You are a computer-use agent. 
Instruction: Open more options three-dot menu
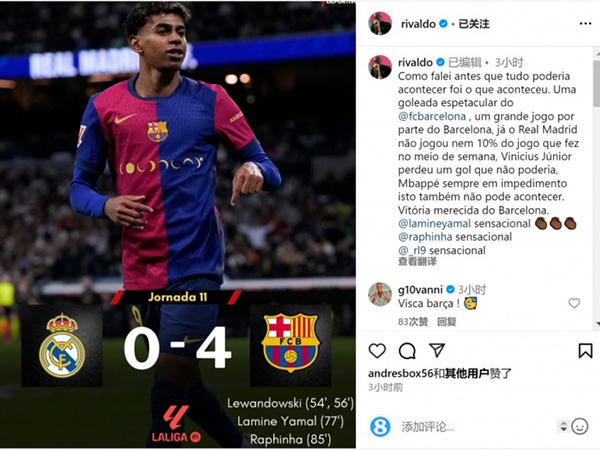tap(585, 24)
